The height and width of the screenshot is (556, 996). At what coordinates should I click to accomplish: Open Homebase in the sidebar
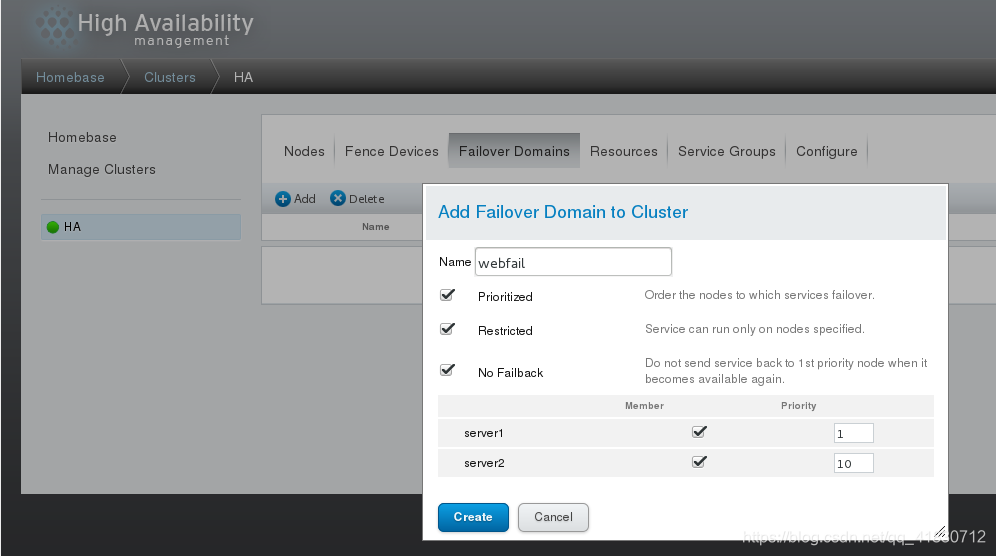point(82,137)
